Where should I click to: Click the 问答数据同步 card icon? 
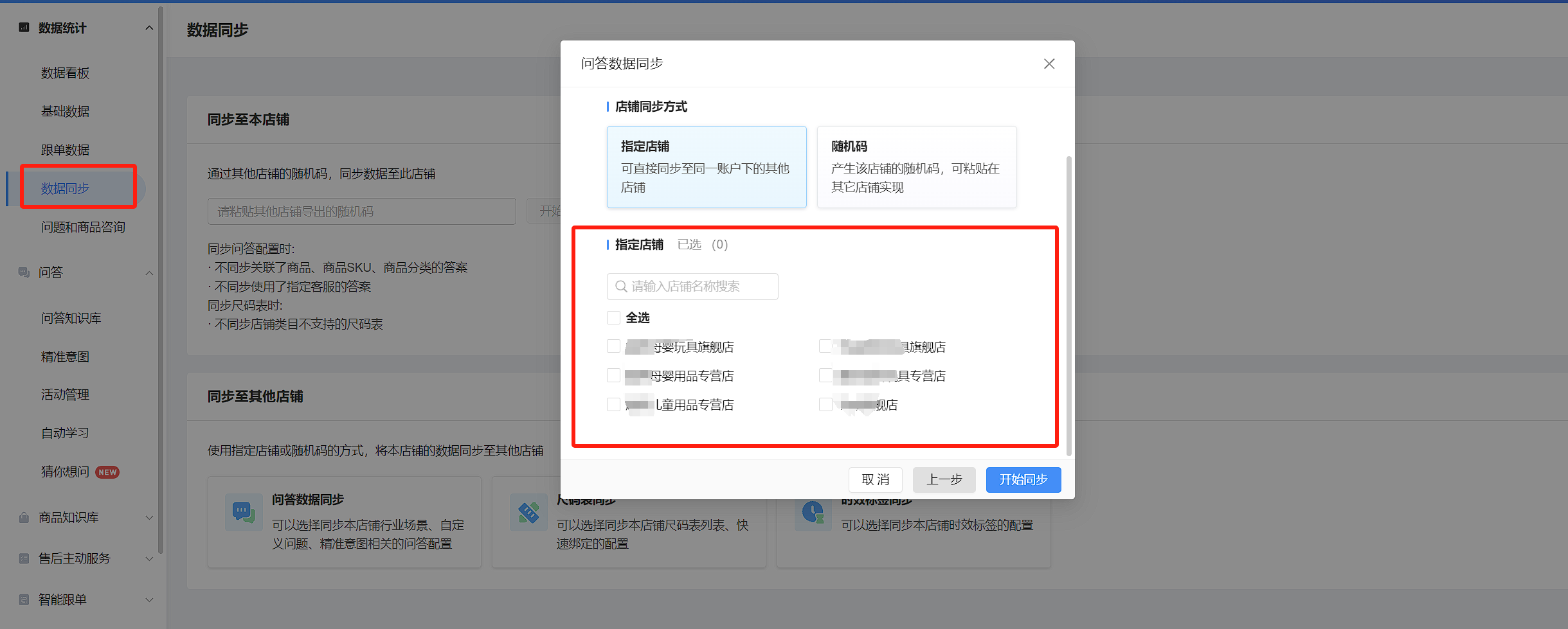point(244,512)
